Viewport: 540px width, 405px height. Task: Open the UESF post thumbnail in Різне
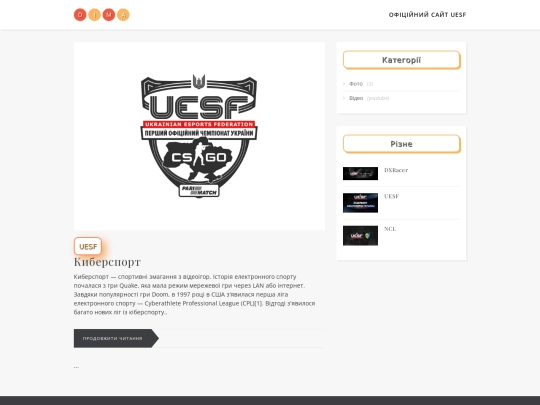point(360,203)
